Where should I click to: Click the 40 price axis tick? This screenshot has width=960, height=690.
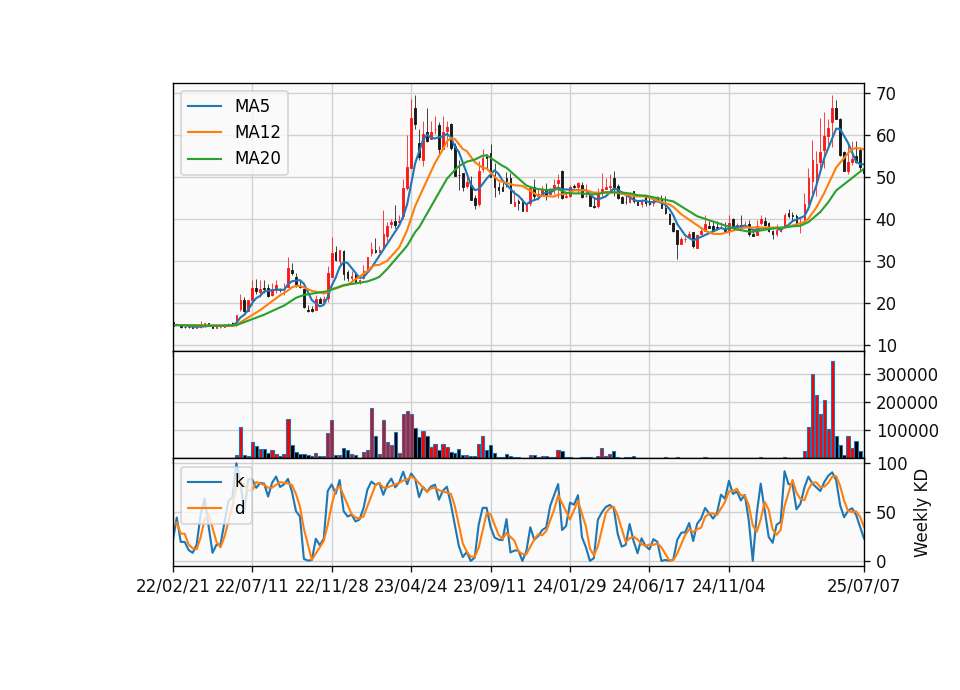pyautogui.click(x=886, y=220)
